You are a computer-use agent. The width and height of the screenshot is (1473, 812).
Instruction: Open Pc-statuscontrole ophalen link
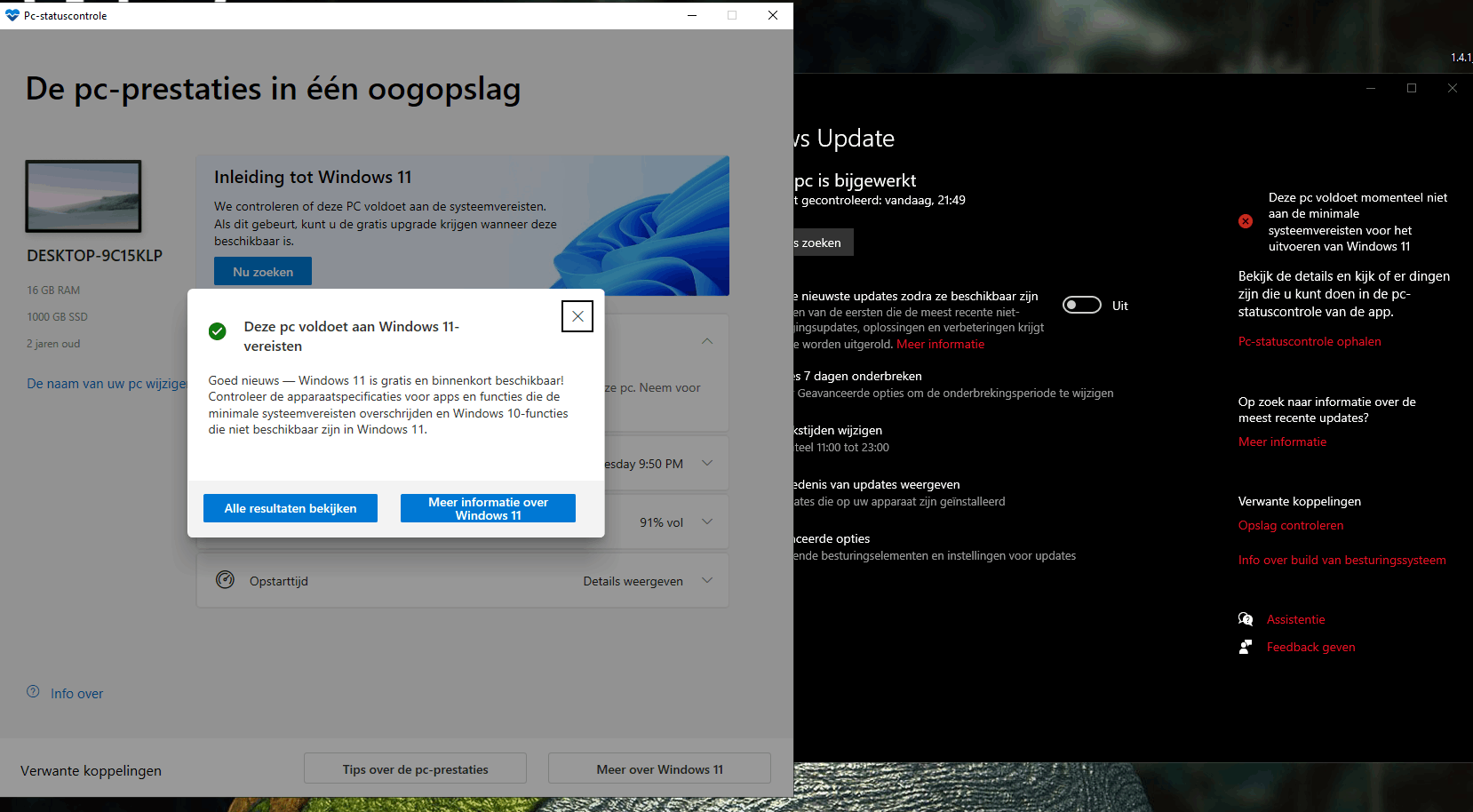(1310, 341)
